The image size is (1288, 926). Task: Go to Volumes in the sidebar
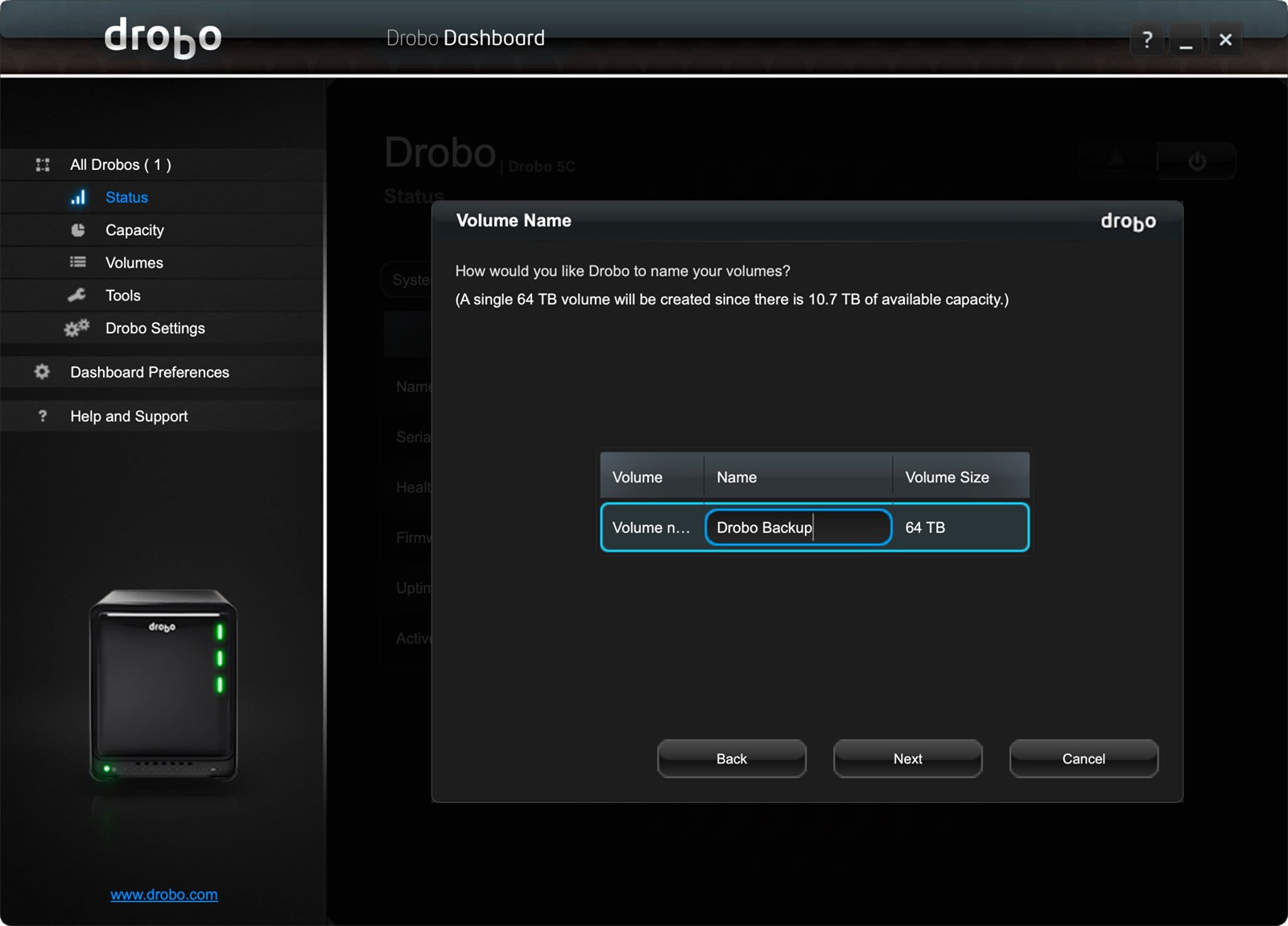point(134,263)
